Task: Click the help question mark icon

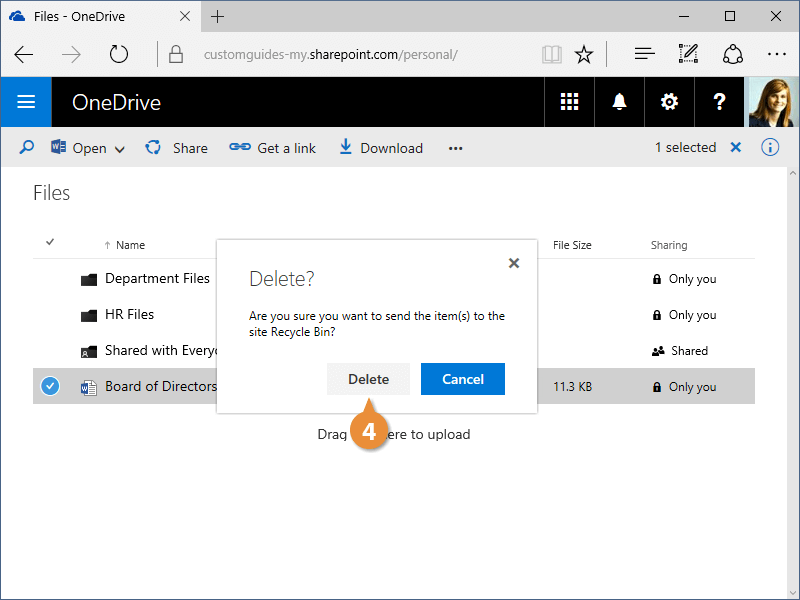Action: (719, 102)
